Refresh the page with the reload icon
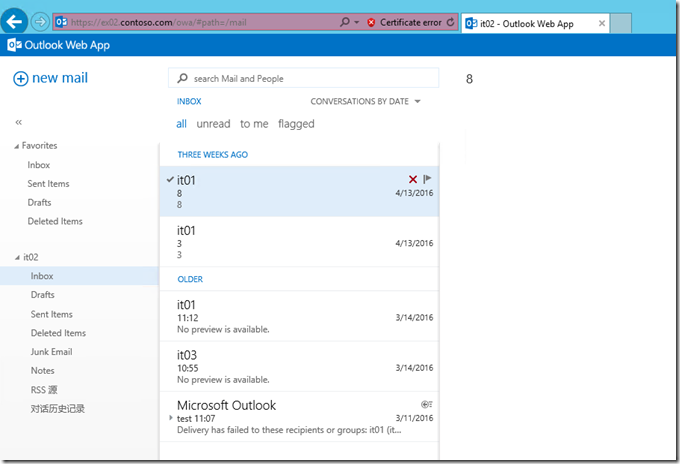This screenshot has width=680, height=464. pos(451,22)
